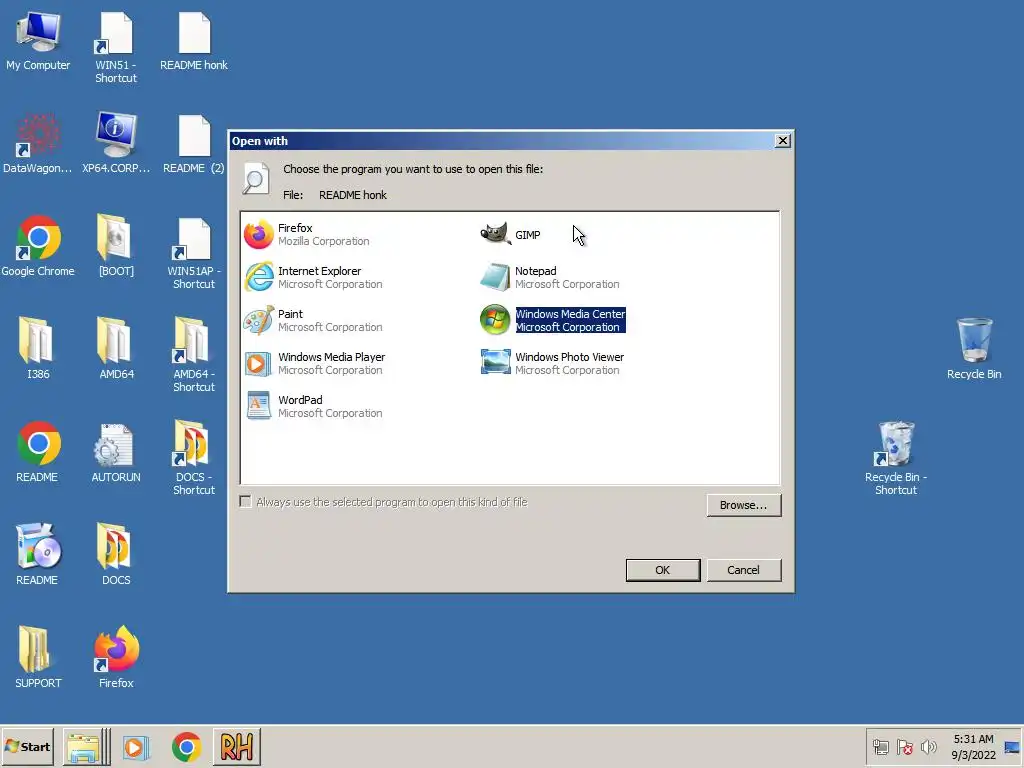Select README Chrome-icon file on desktop

38,453
